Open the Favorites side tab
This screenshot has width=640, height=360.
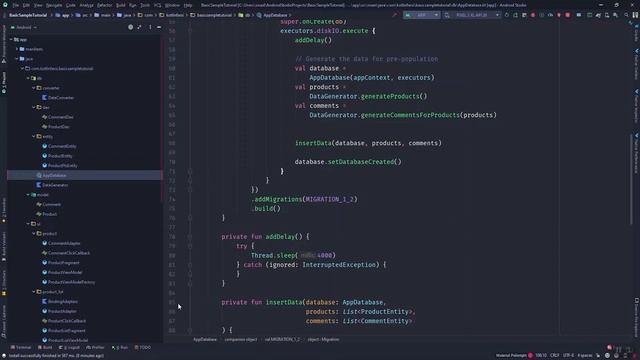click(4, 210)
